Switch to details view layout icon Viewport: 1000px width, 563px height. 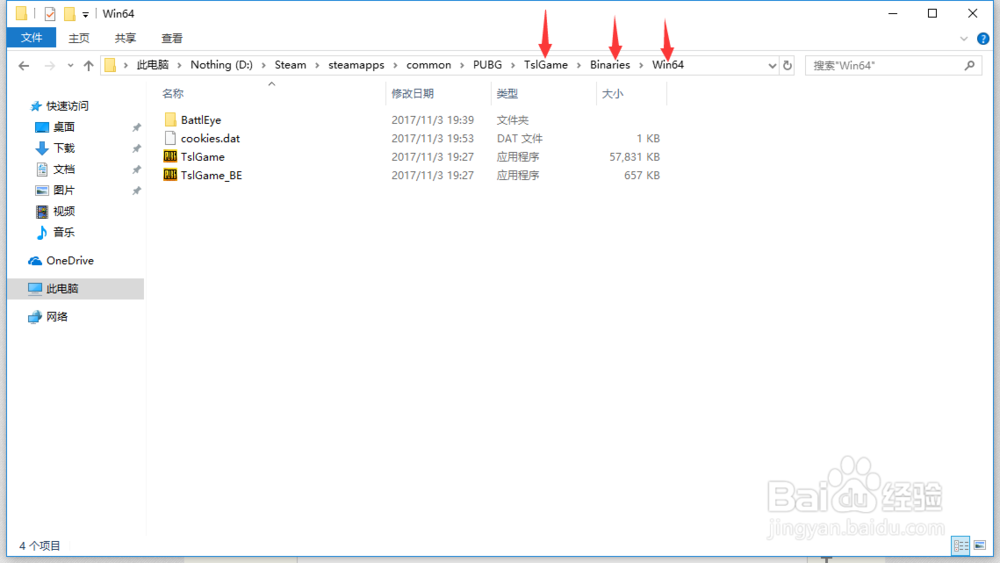(960, 545)
